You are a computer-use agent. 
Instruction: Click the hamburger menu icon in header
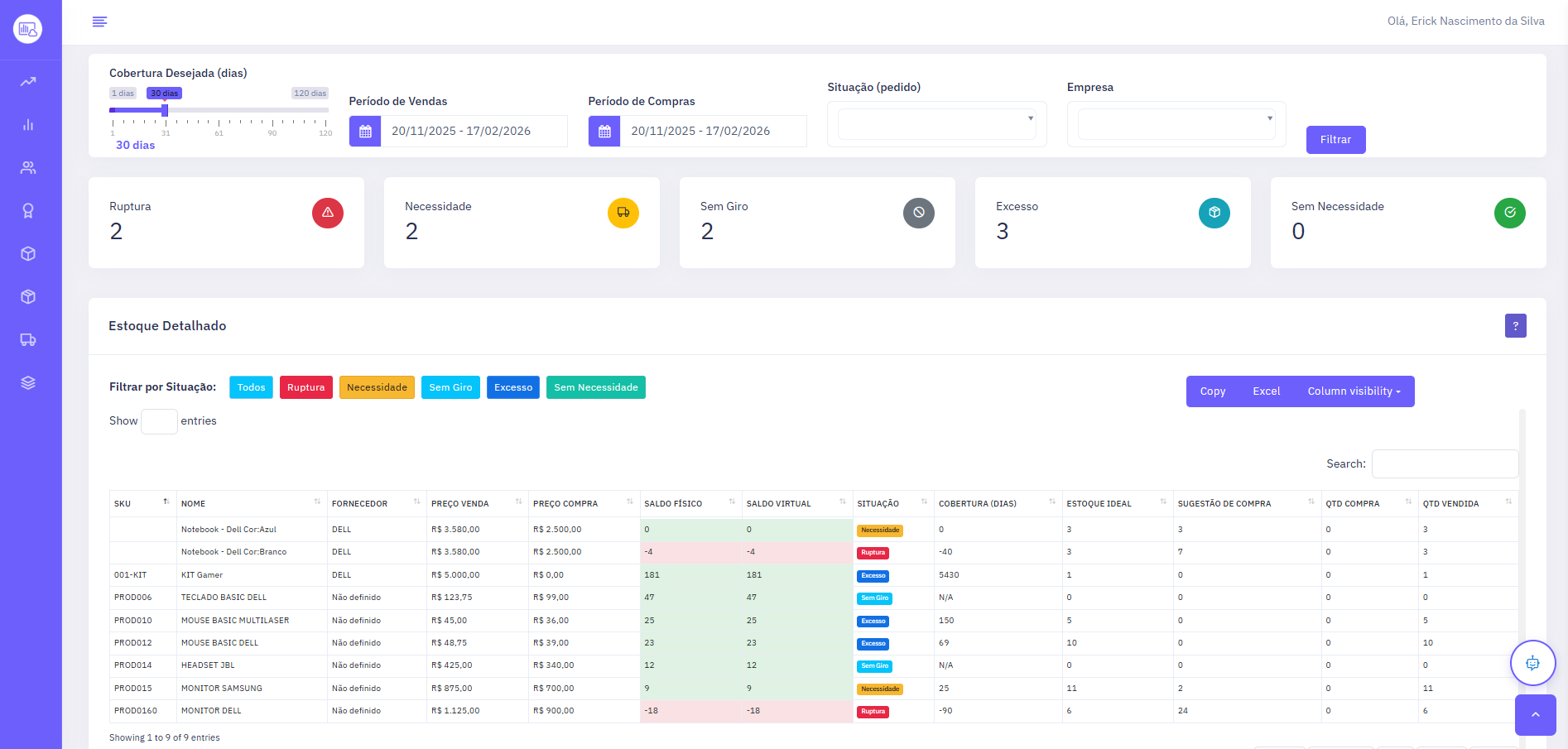tap(99, 22)
